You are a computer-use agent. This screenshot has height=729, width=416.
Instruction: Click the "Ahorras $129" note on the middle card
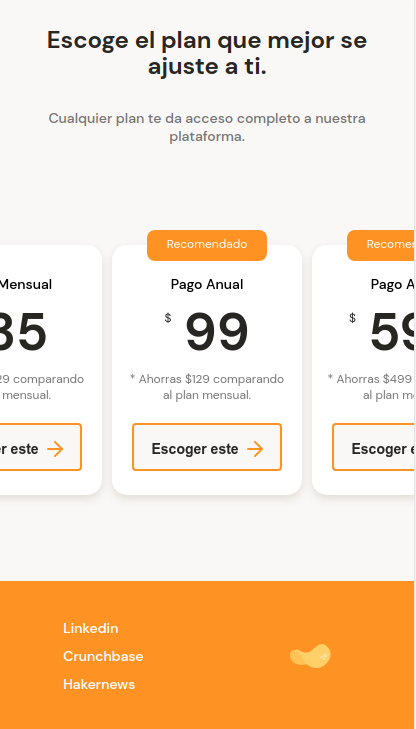pos(207,387)
